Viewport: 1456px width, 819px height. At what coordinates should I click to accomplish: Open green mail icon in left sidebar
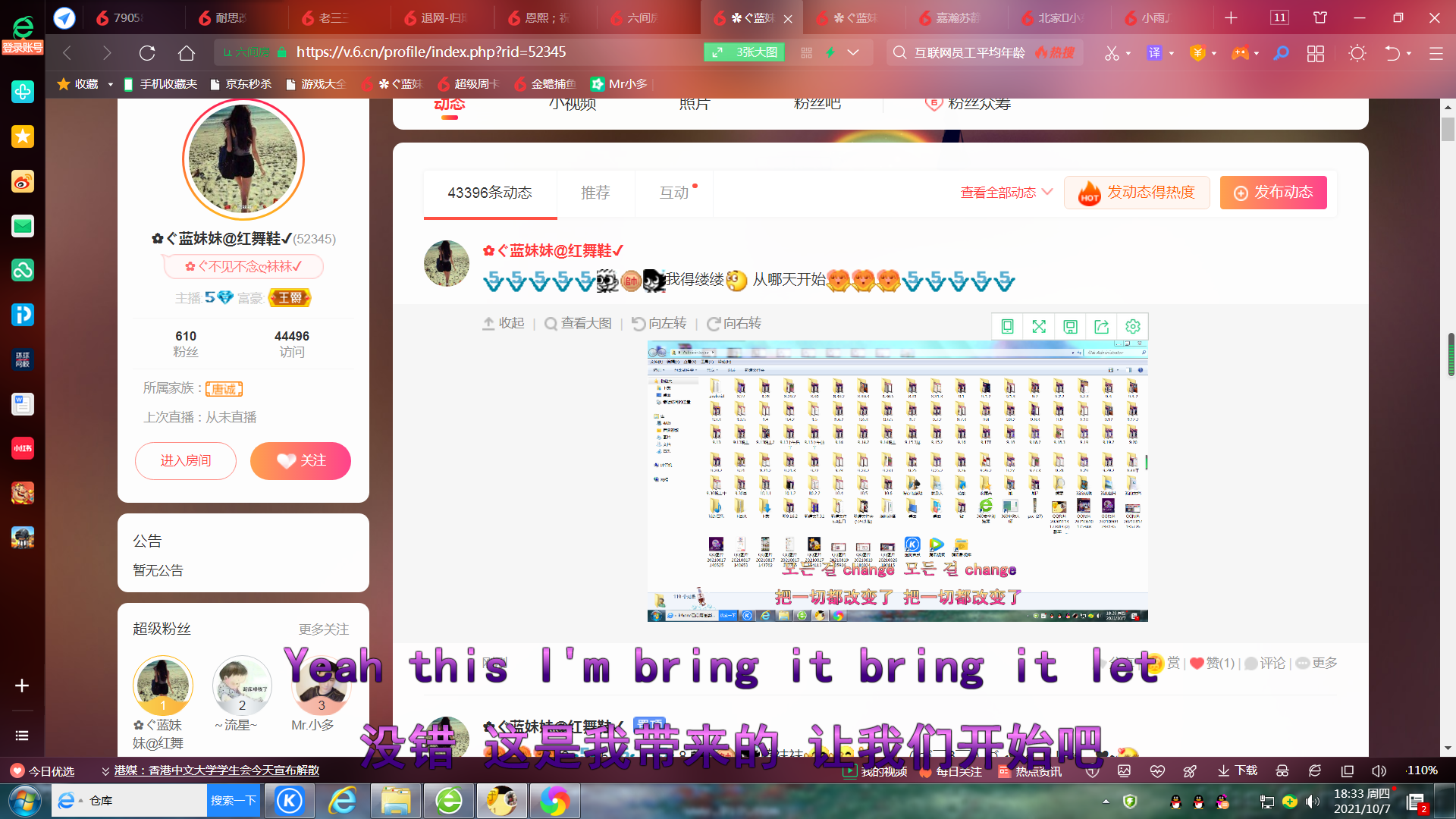coord(23,226)
